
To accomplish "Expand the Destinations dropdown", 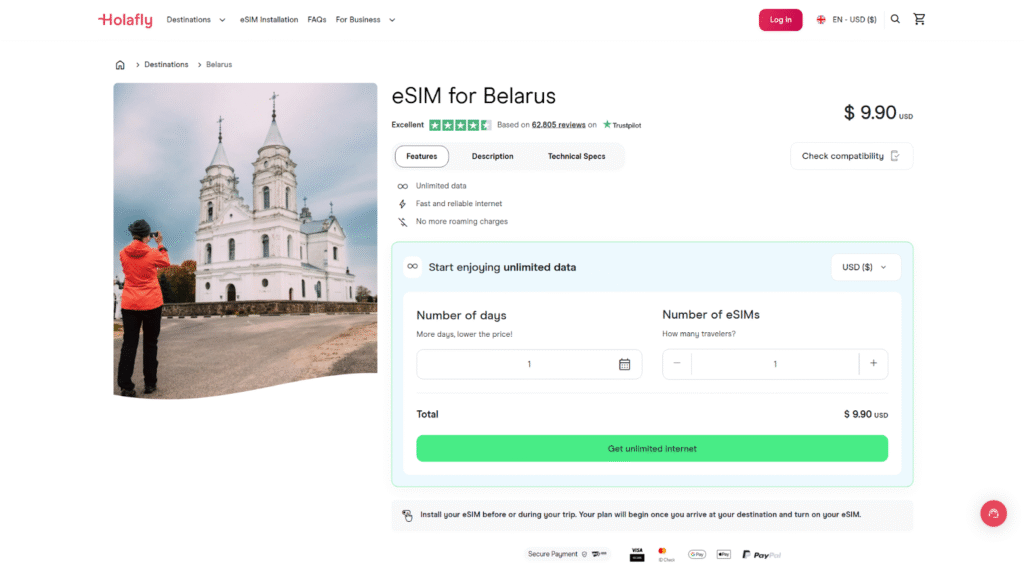I will click(196, 18).
